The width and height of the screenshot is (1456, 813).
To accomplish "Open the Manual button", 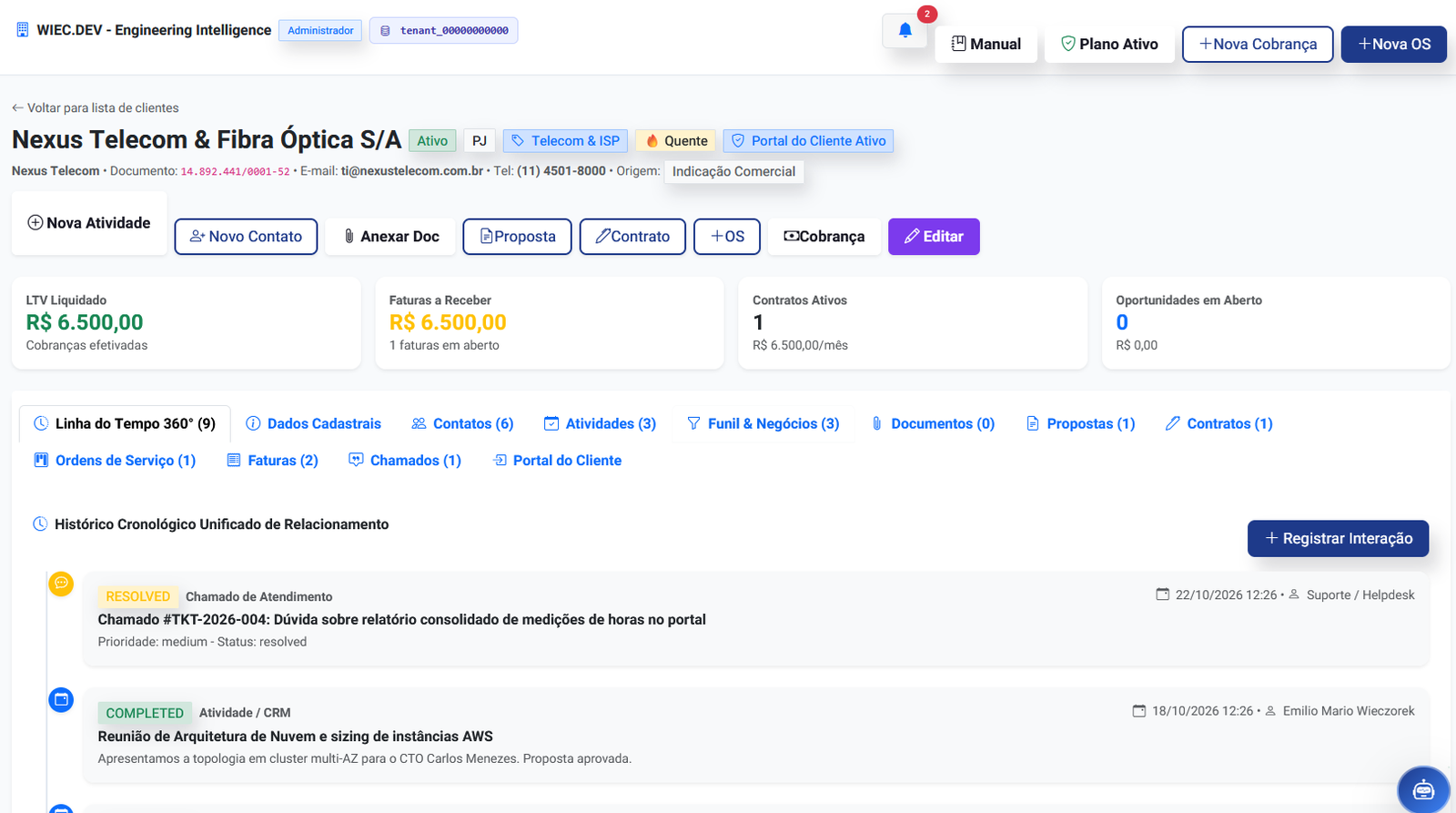I will (x=986, y=44).
